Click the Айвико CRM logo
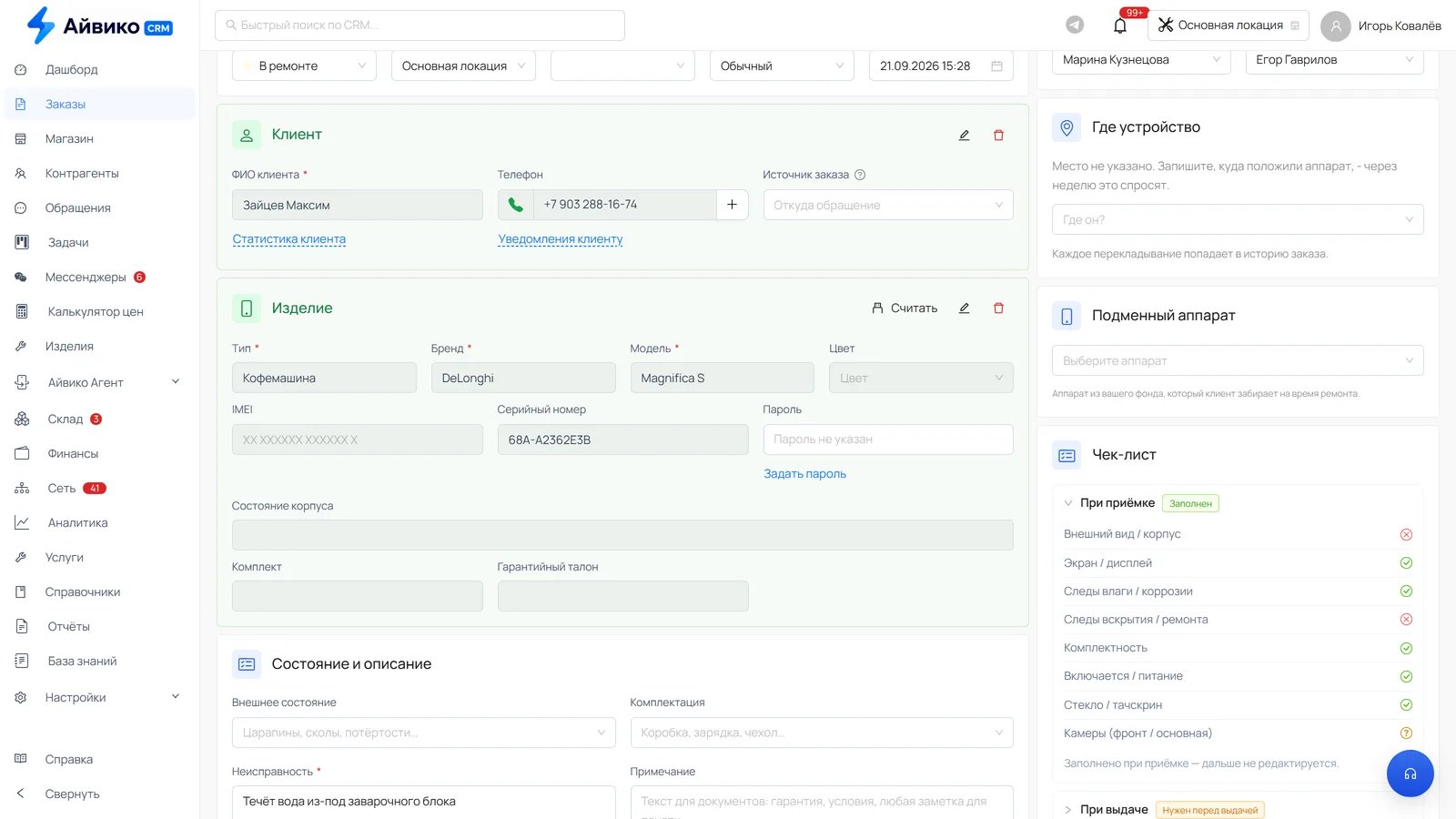This screenshot has height=819, width=1456. point(99,25)
